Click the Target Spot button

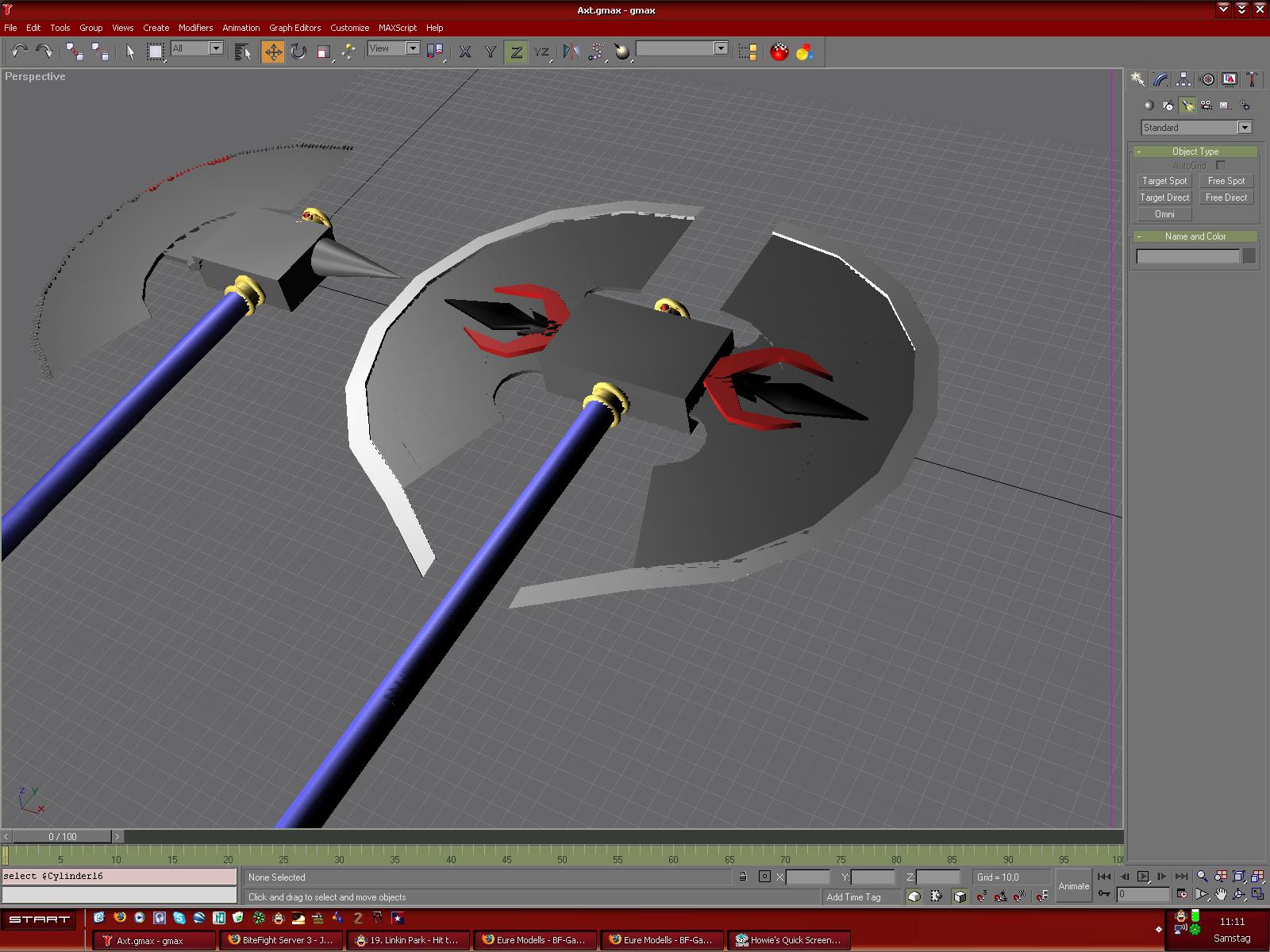1164,181
